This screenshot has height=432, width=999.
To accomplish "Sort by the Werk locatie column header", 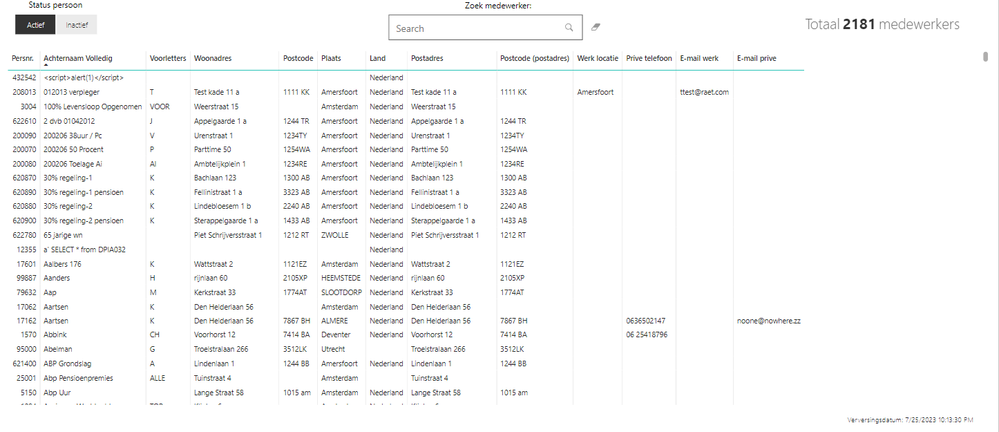I will (x=598, y=58).
